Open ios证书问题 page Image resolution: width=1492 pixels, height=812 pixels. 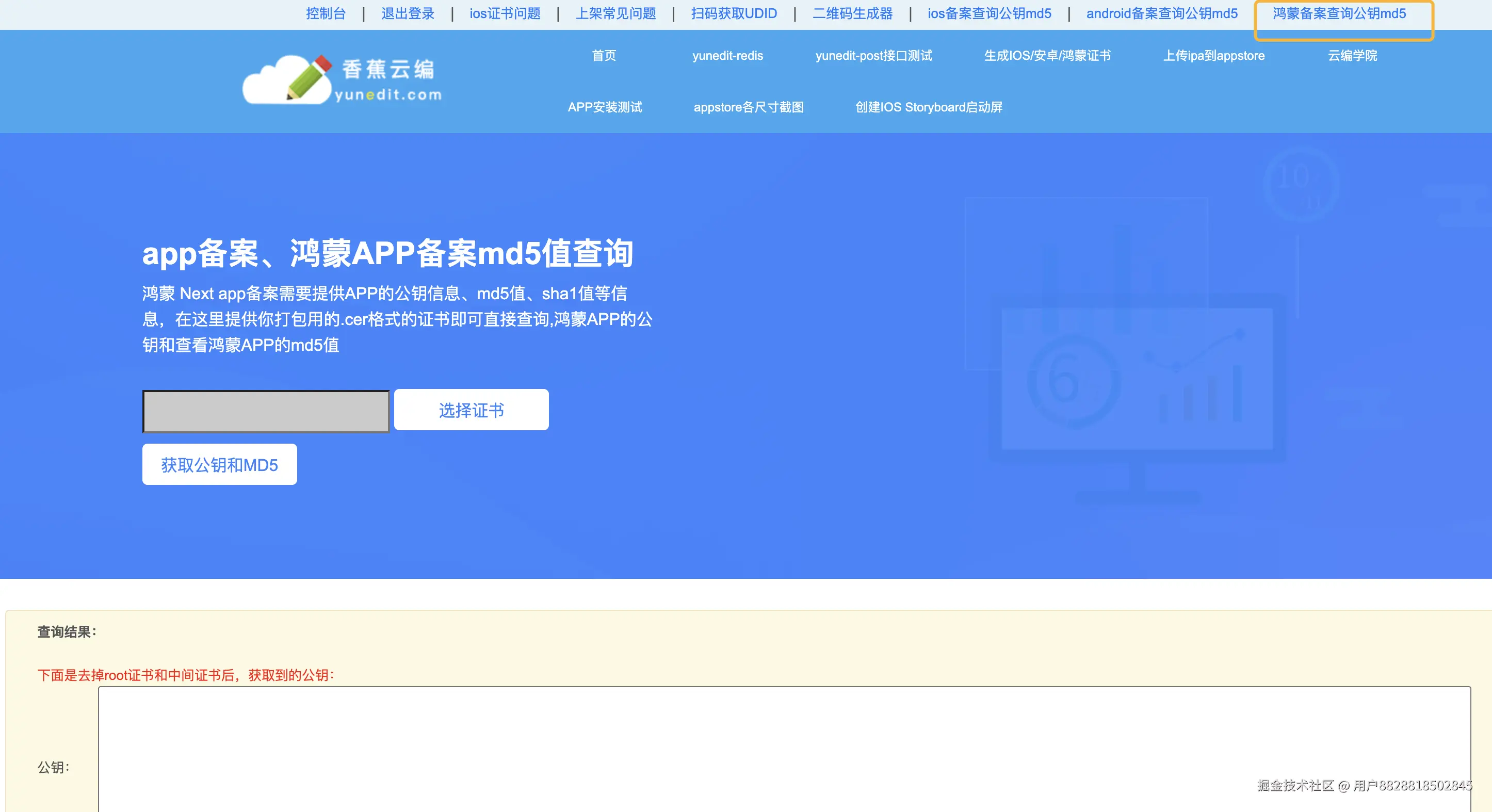click(x=505, y=13)
